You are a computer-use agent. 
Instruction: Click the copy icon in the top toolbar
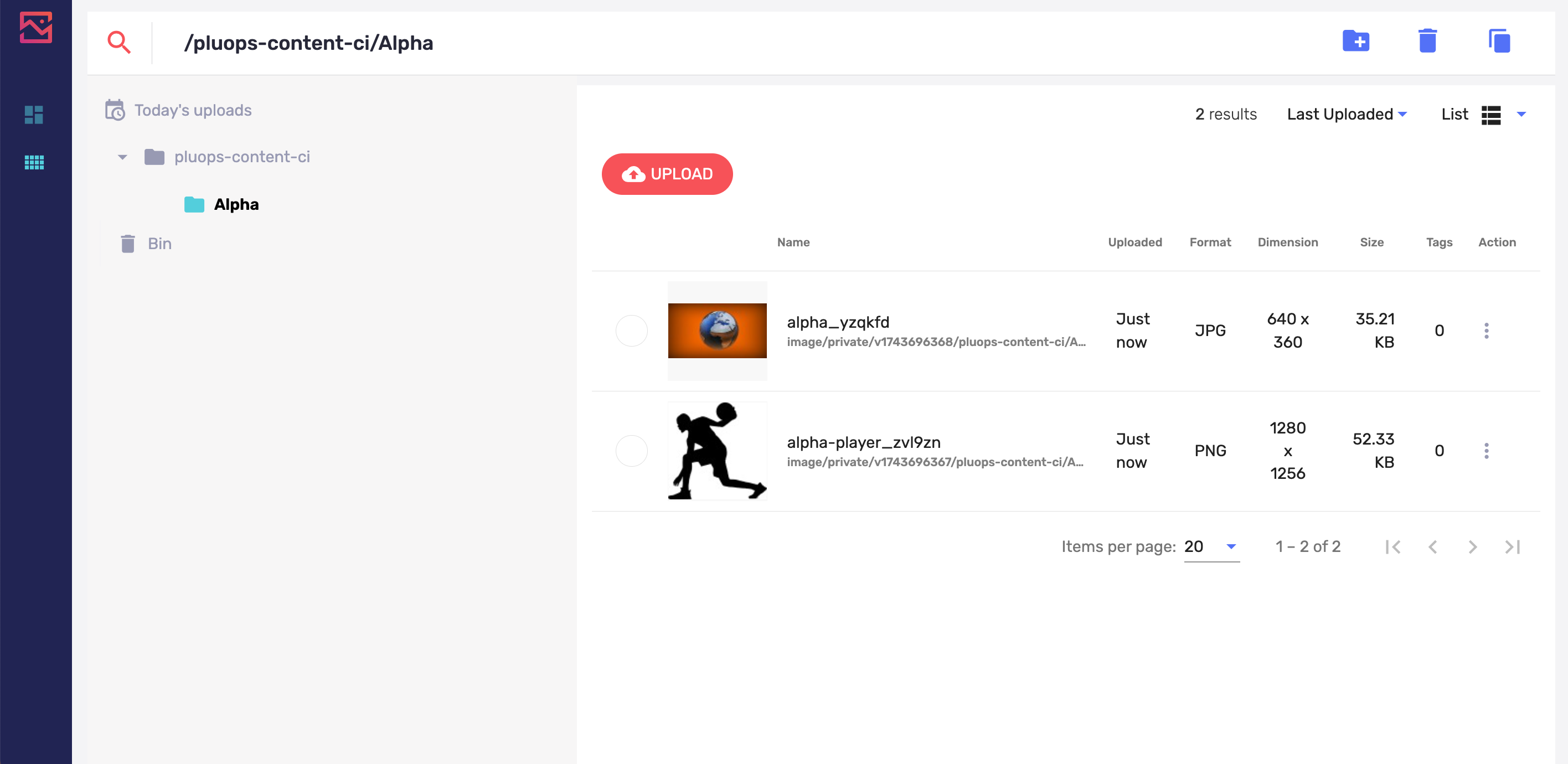coord(1499,41)
